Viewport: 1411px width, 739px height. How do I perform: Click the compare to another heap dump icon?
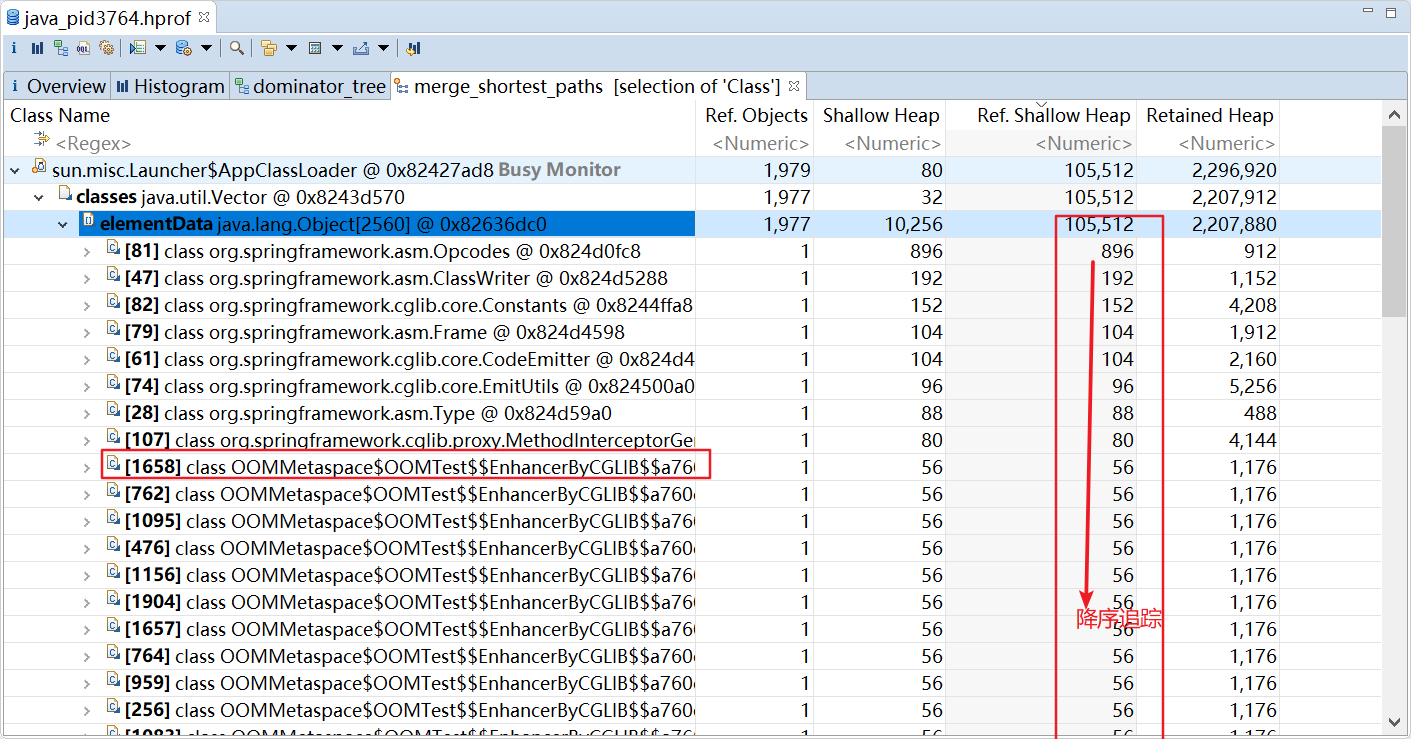coord(413,47)
